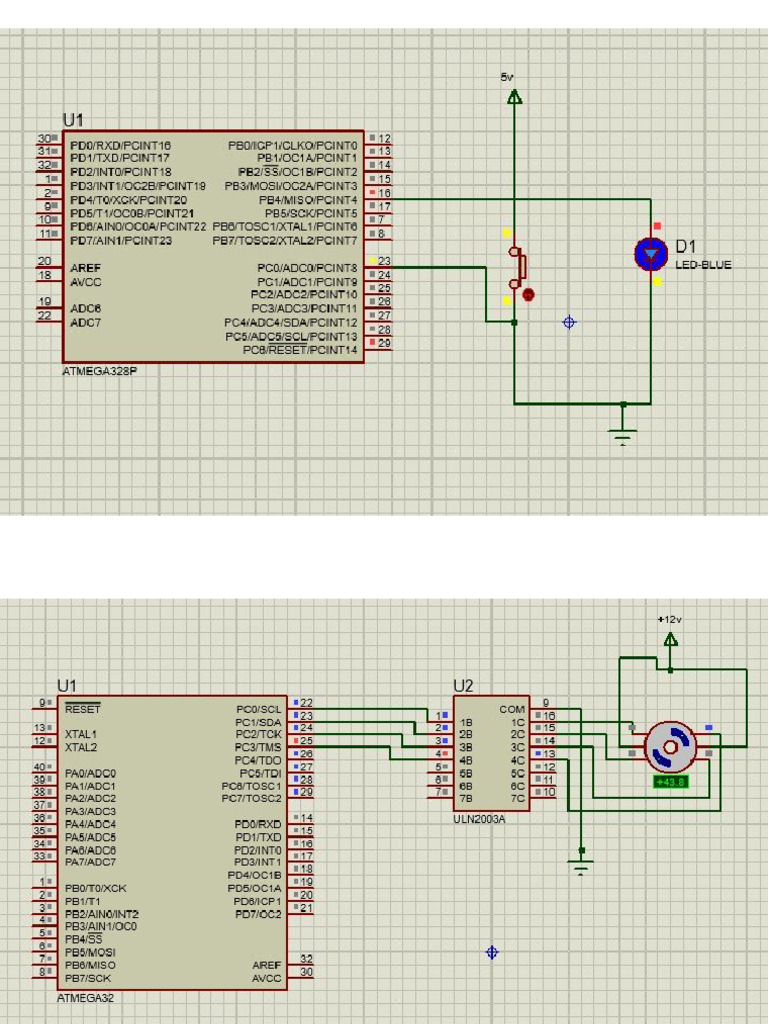Click the ADC7 pin label
Image resolution: width=768 pixels, height=1024 pixels.
(86, 323)
